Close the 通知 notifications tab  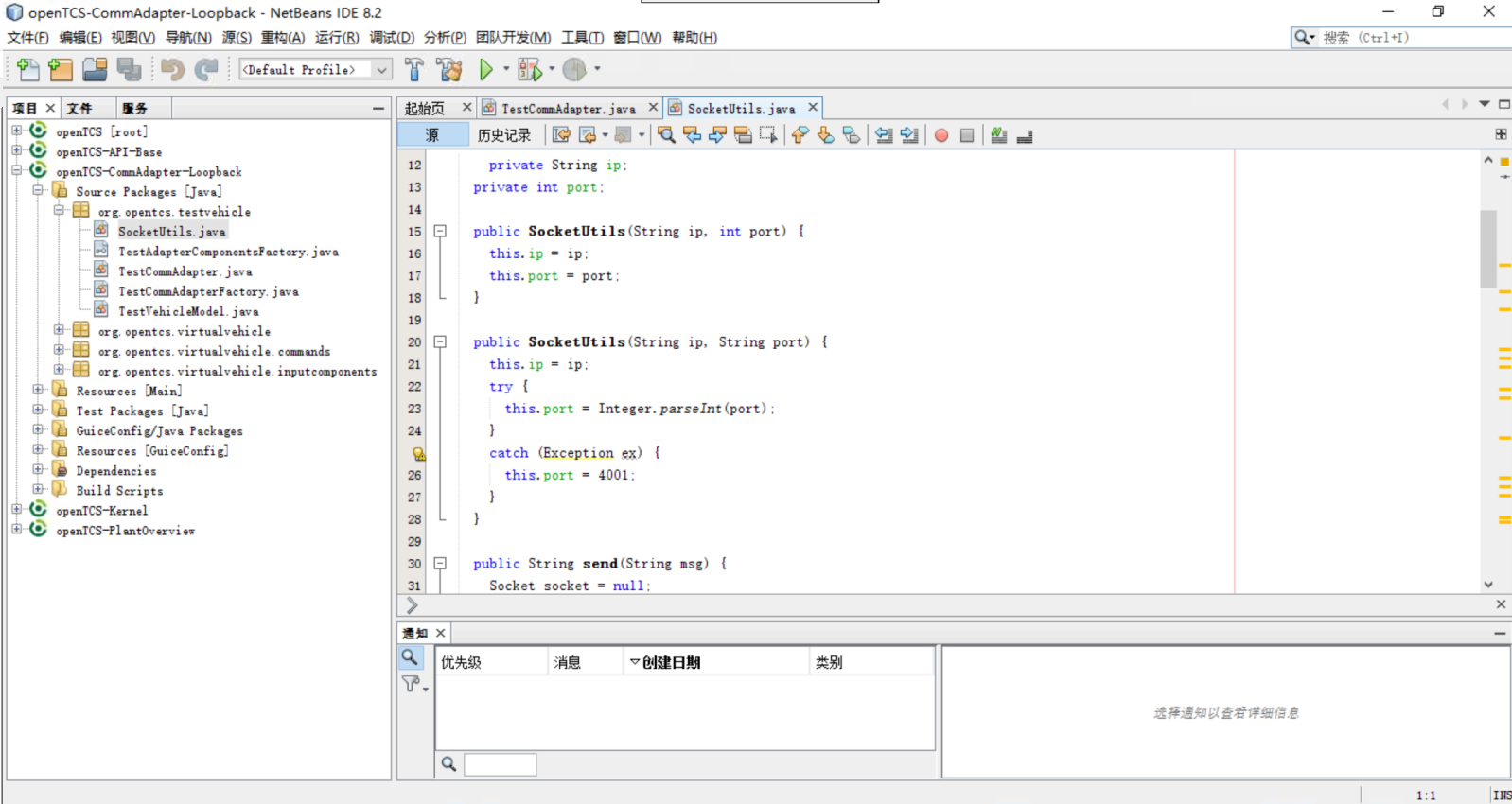point(440,633)
